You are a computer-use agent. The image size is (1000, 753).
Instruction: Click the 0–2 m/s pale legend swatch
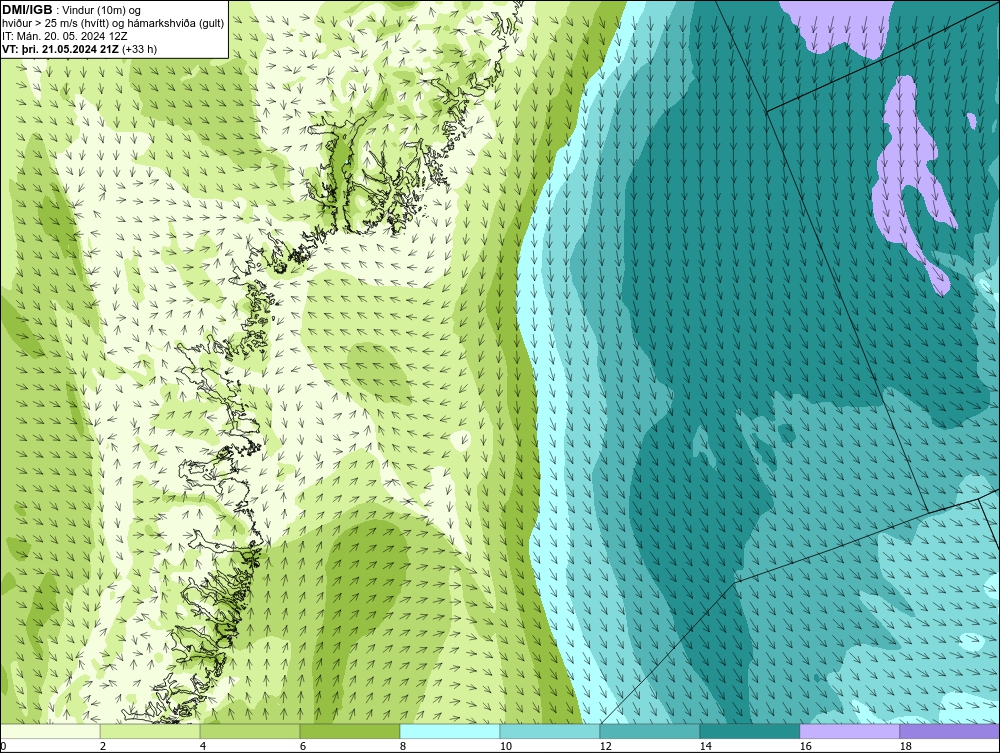(50, 731)
